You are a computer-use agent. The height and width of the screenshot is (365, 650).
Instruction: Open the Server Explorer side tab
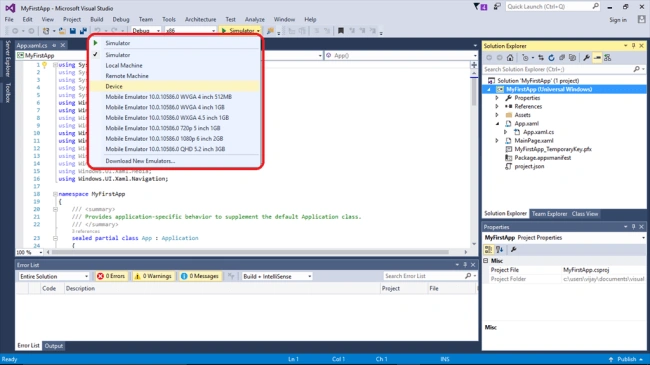[x=8, y=58]
